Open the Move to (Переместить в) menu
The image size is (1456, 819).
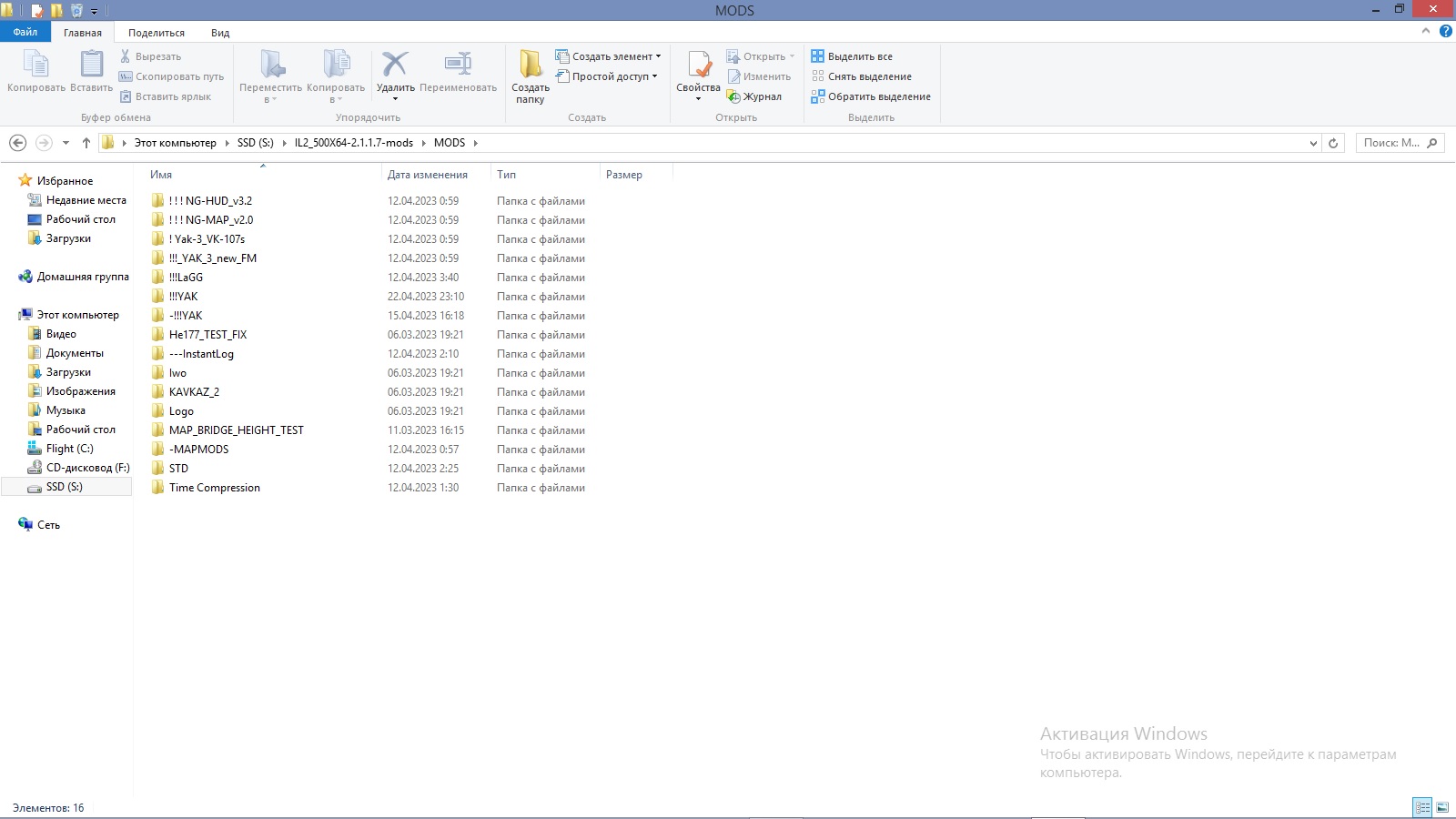pyautogui.click(x=271, y=76)
